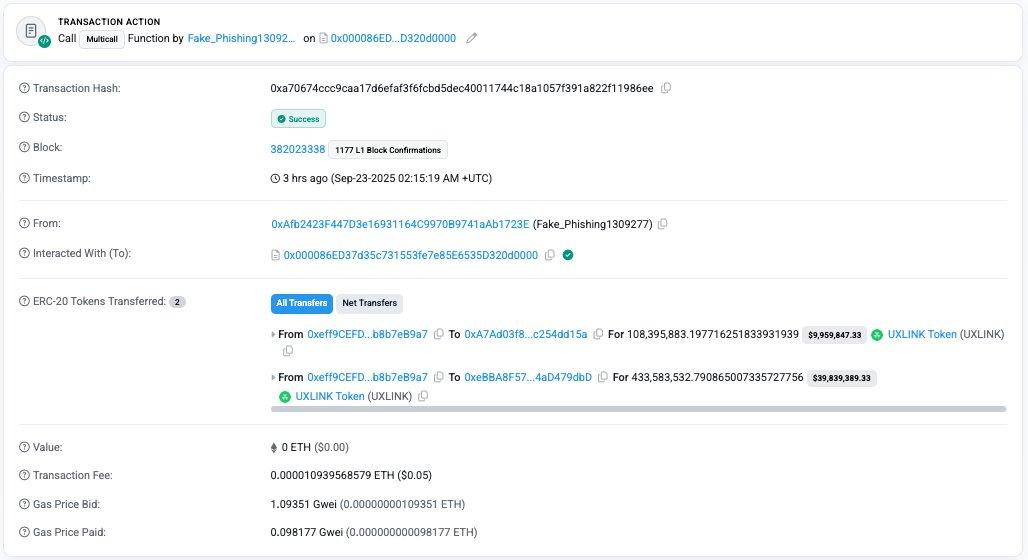Click the contract icon before 0x000086ED...D320d0000 in header
1028x560 pixels.
coord(323,38)
